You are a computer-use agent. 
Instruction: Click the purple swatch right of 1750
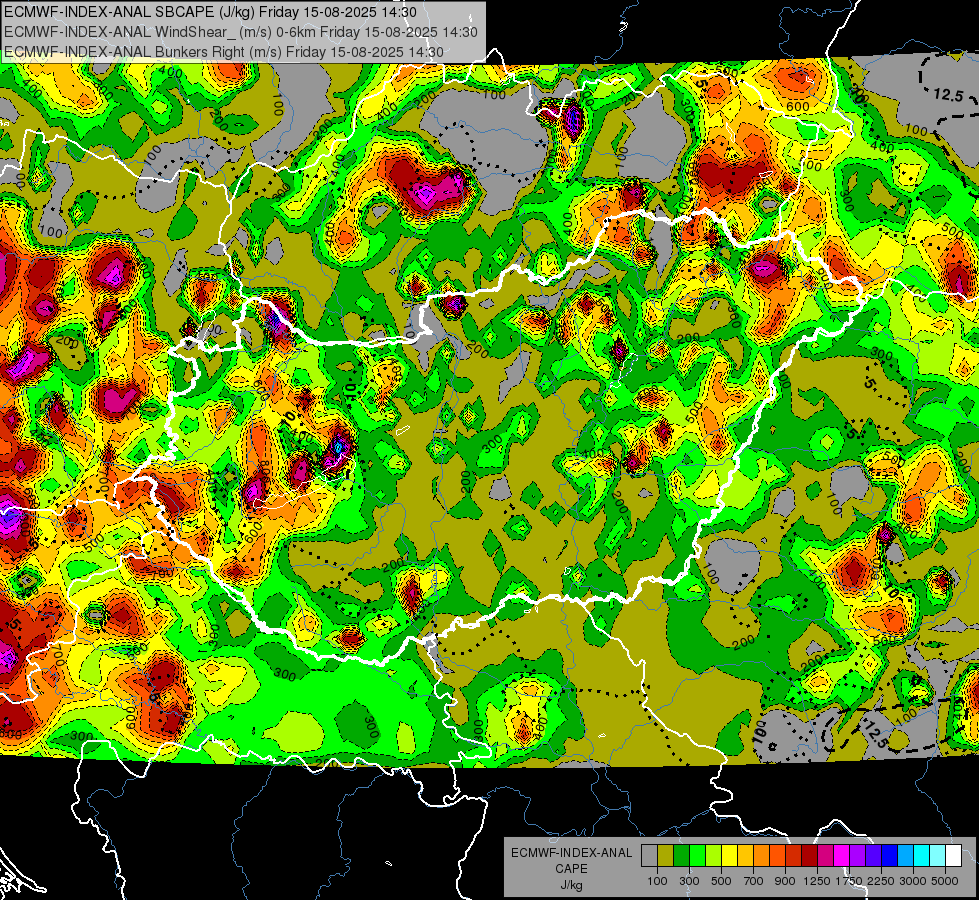(x=857, y=855)
